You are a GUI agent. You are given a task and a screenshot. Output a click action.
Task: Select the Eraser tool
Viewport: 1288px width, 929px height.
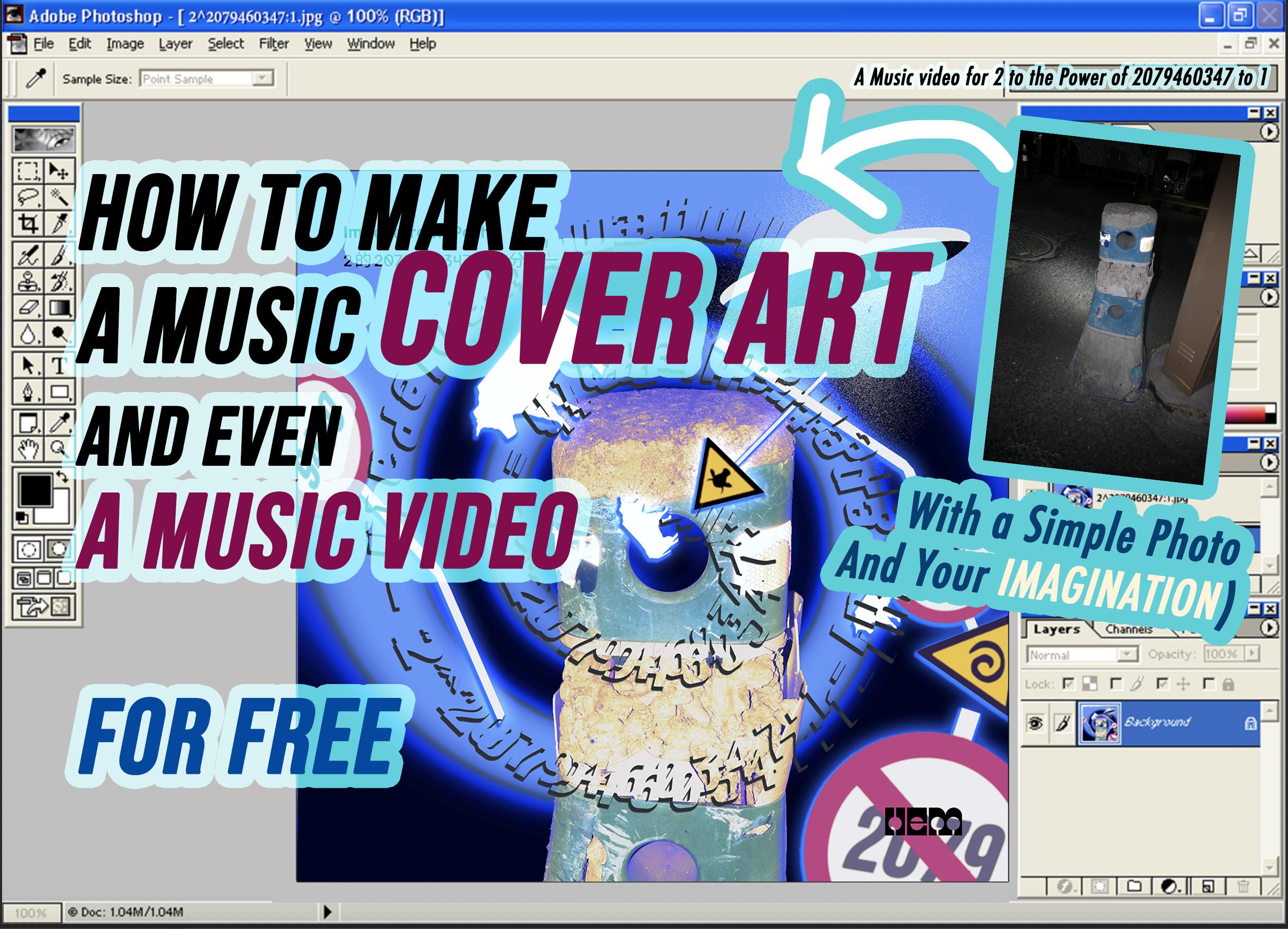pos(28,308)
